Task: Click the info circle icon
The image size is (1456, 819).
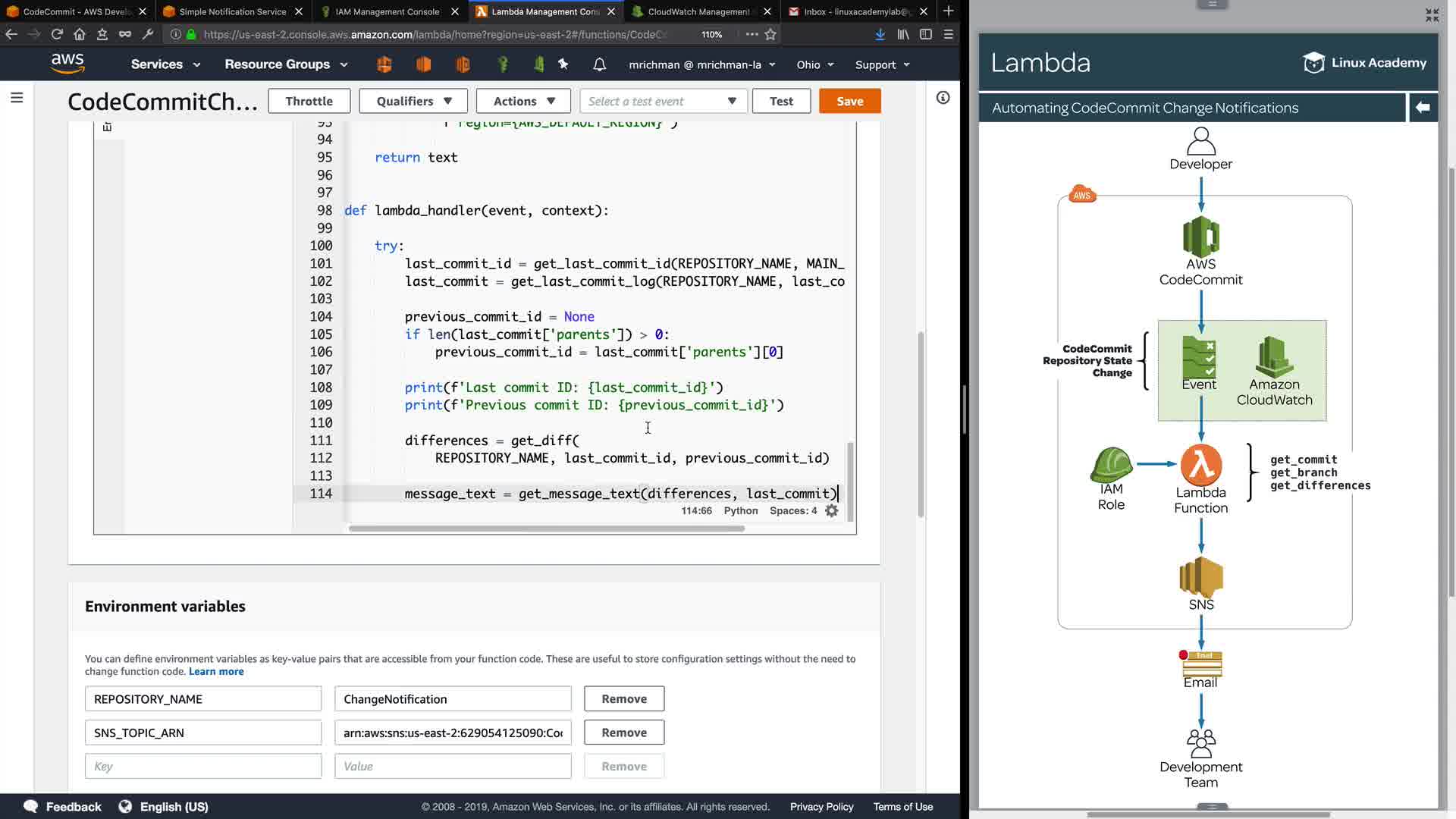Action: click(943, 98)
